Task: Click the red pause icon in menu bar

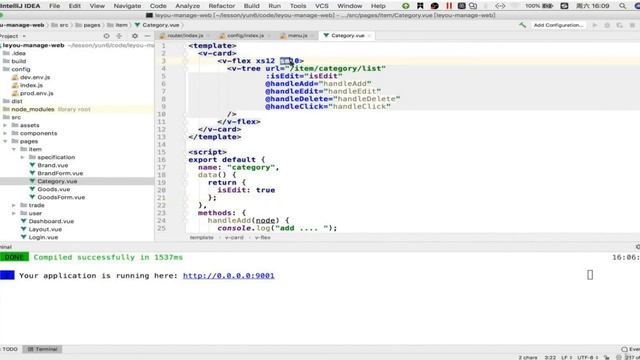Action: [449, 6]
